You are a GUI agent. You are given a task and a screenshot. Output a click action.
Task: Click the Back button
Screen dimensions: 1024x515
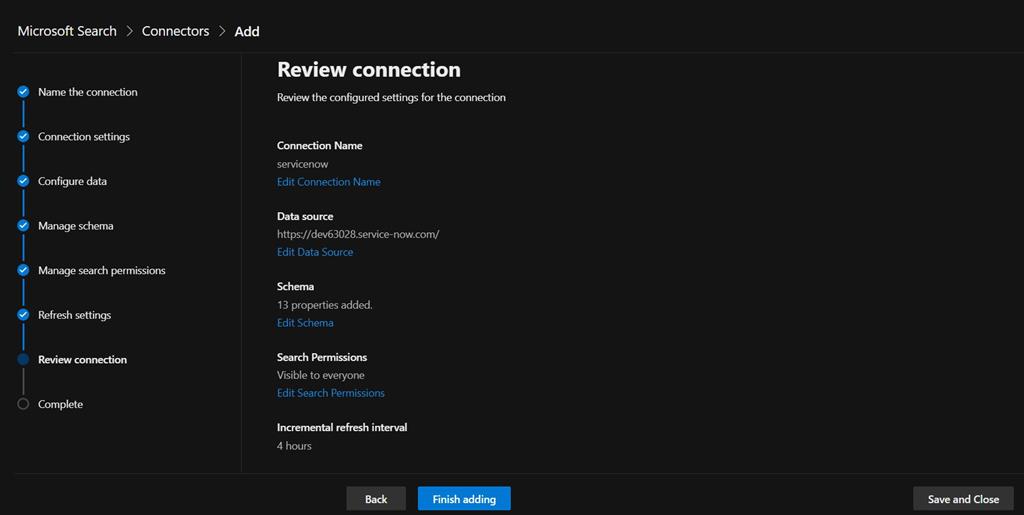(x=376, y=499)
